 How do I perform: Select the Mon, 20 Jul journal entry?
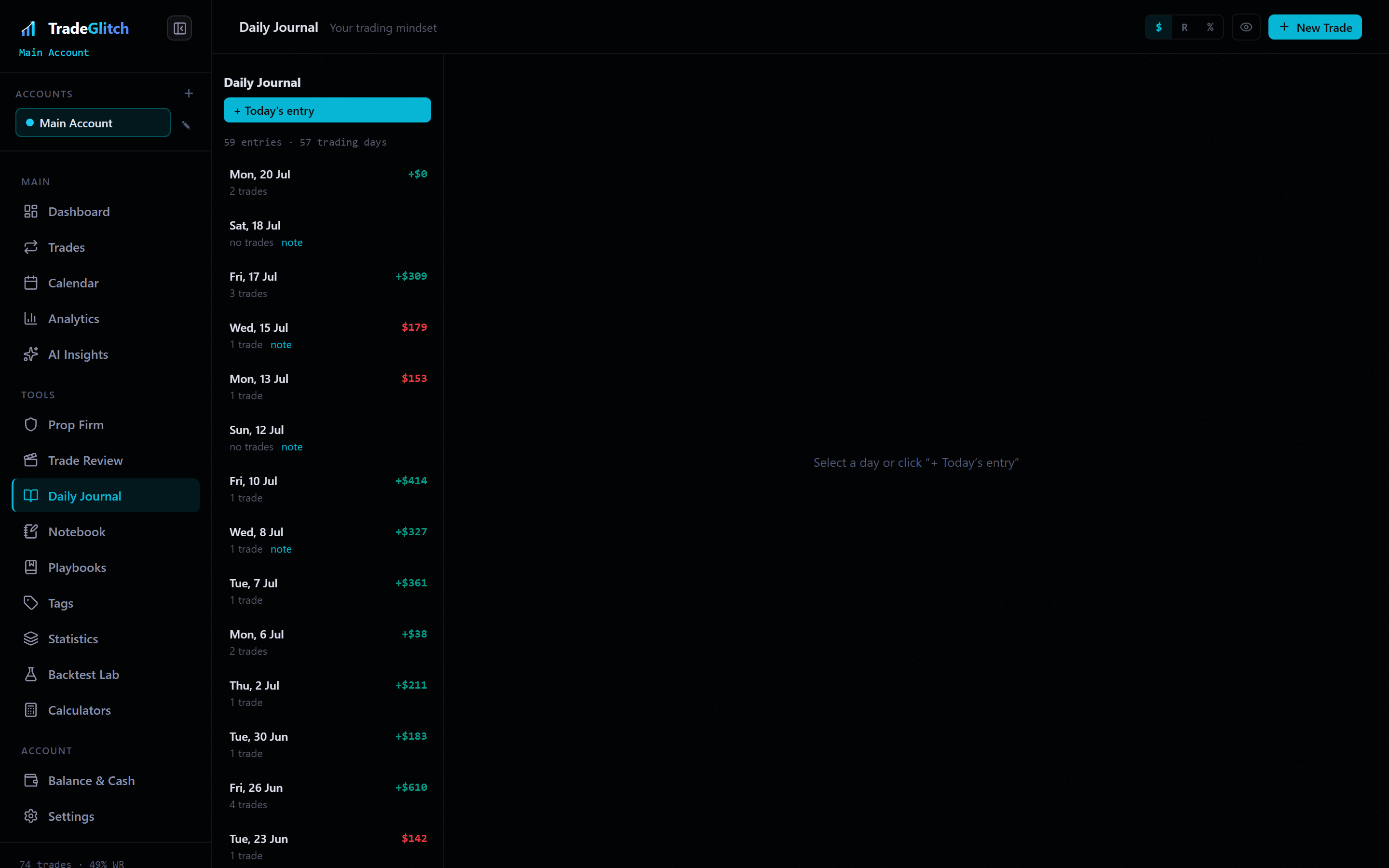click(x=327, y=182)
